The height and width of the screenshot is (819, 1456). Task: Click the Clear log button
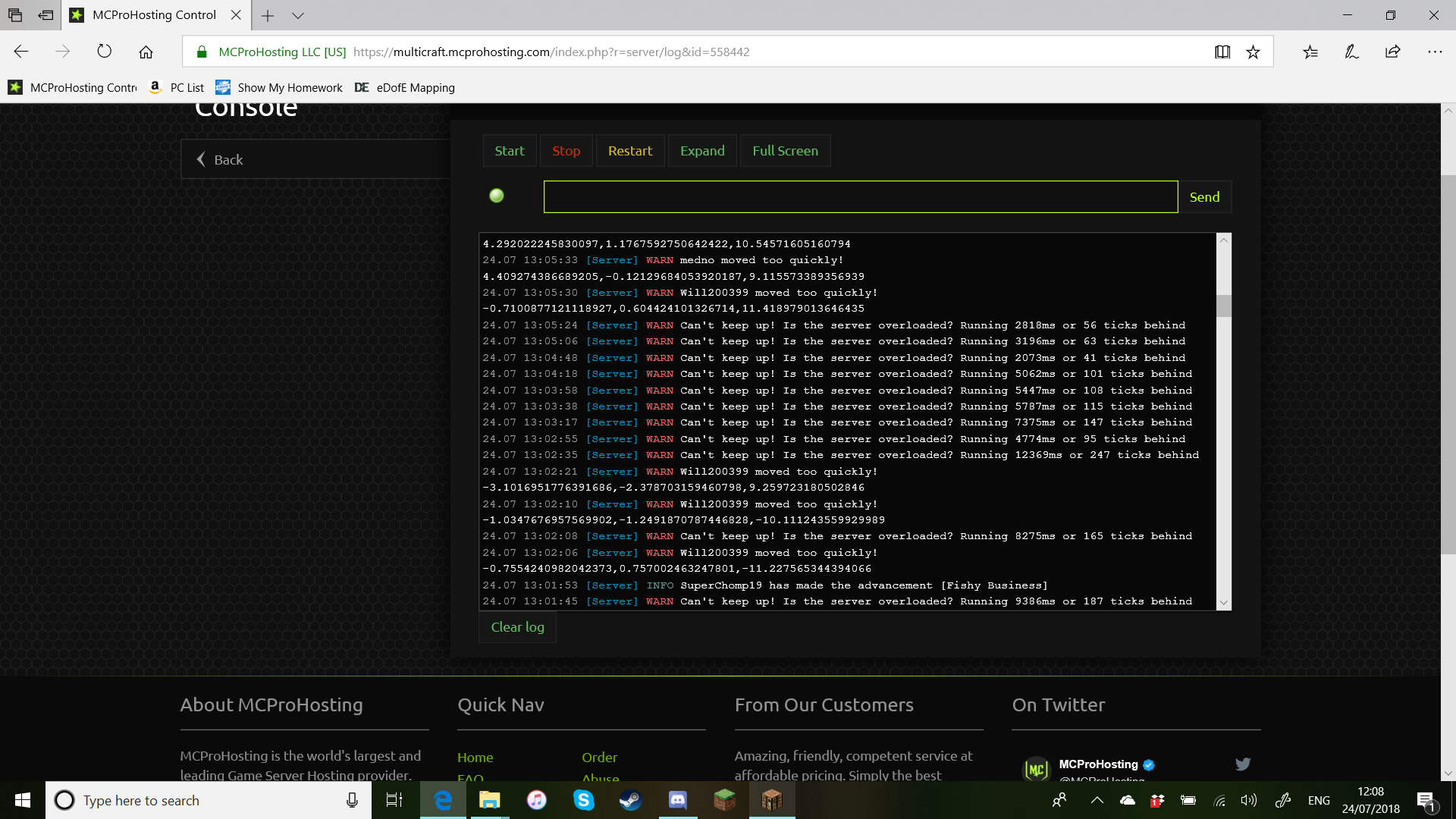(x=517, y=627)
